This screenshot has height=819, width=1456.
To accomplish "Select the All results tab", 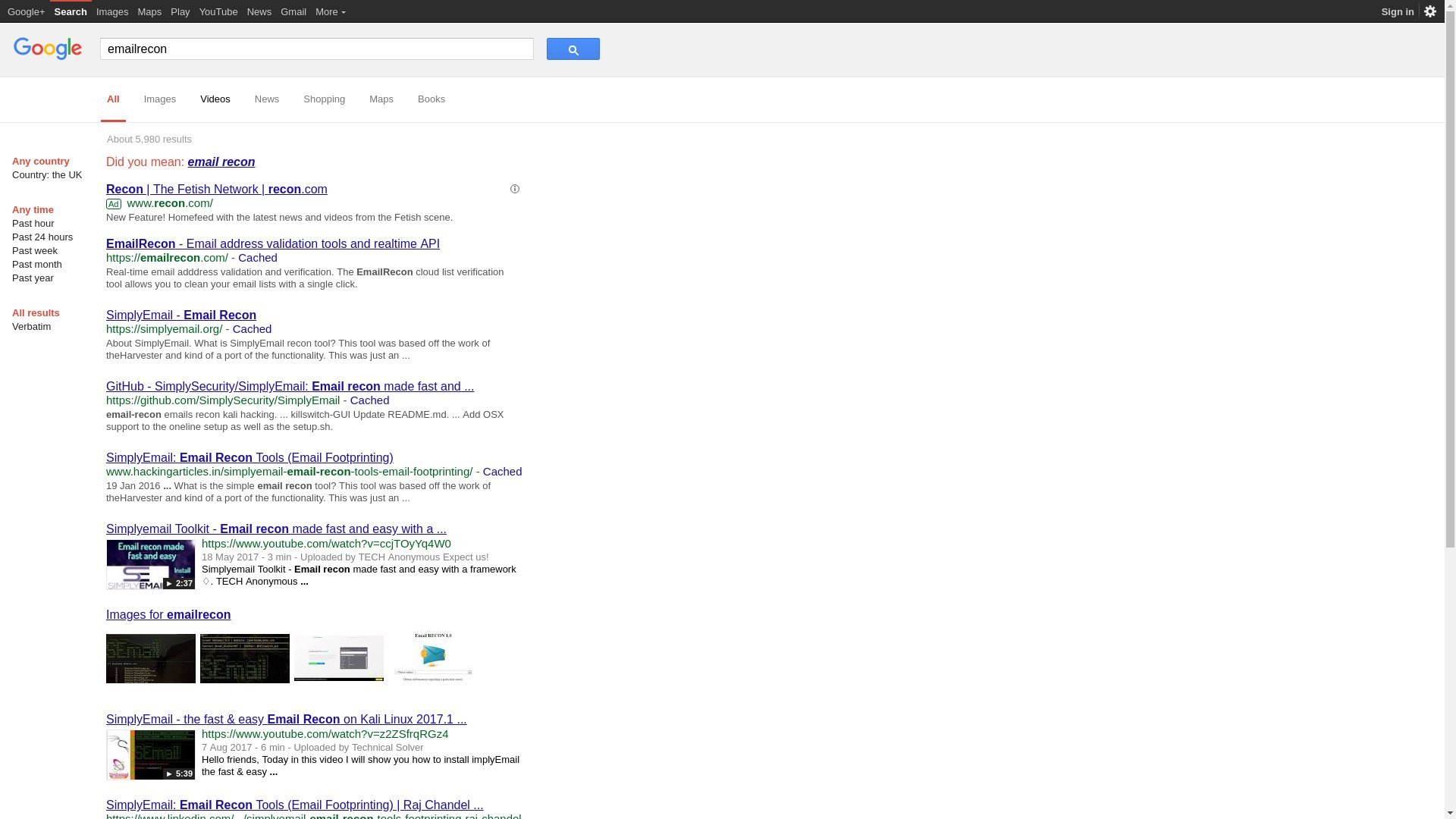I will click(x=113, y=99).
